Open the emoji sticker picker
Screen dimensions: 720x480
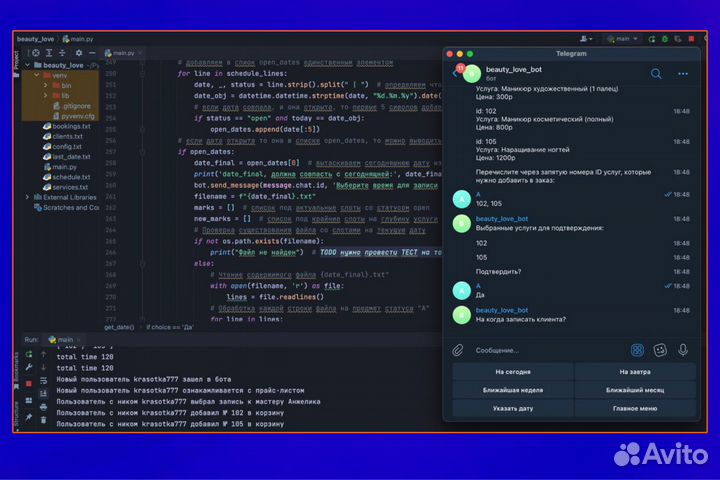click(x=660, y=350)
